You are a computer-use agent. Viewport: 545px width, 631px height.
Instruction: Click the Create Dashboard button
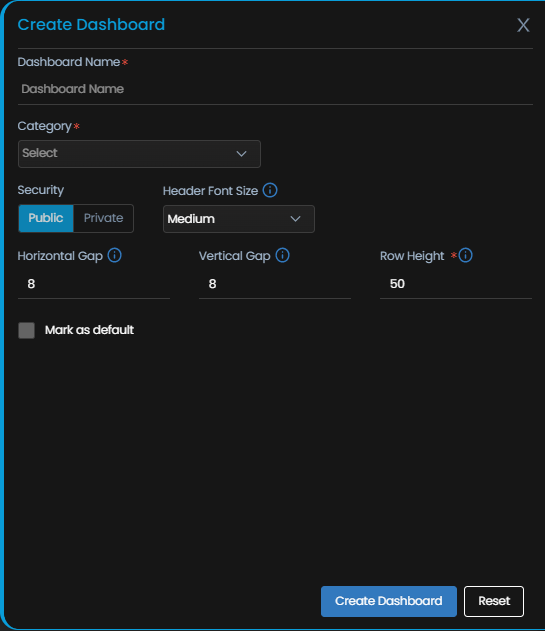[389, 601]
